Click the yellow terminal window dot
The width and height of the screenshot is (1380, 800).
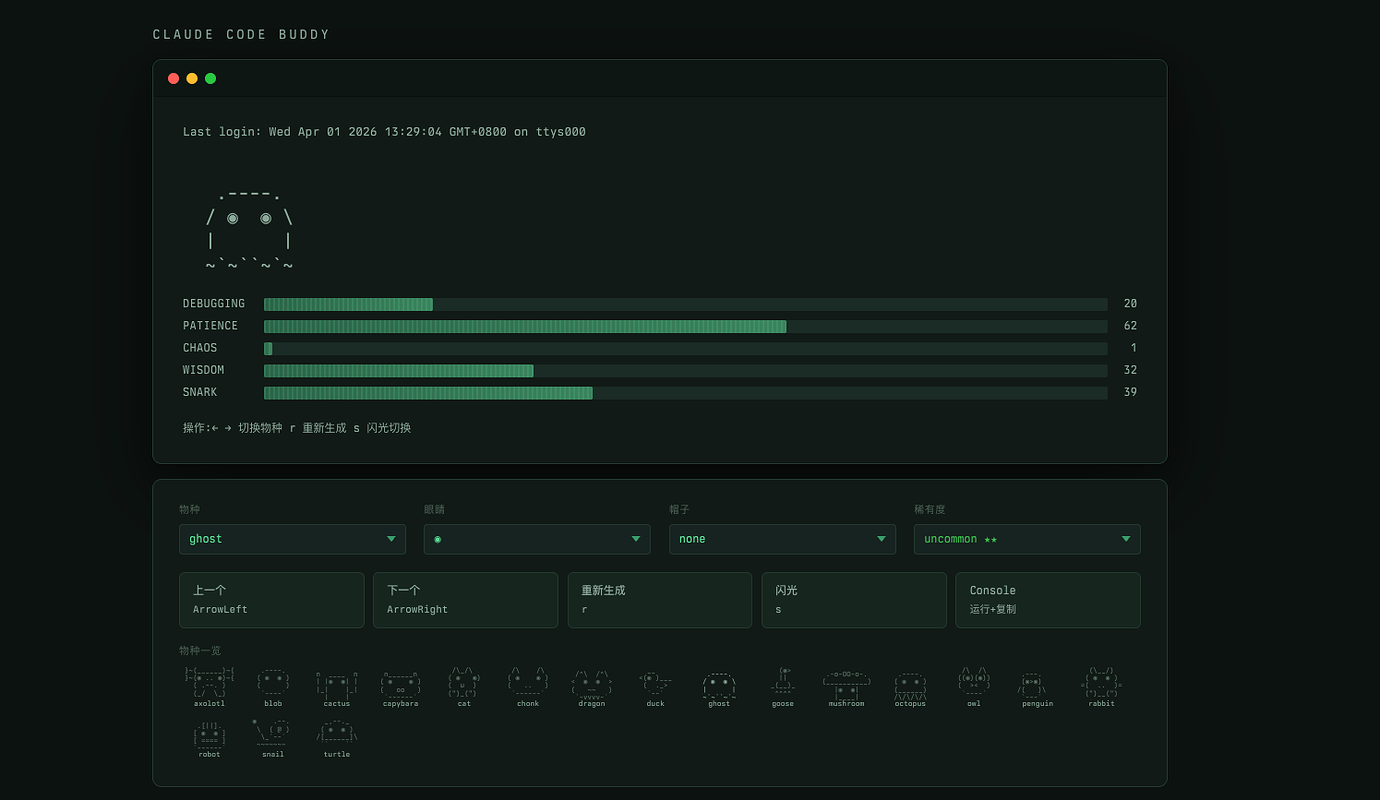click(192, 78)
